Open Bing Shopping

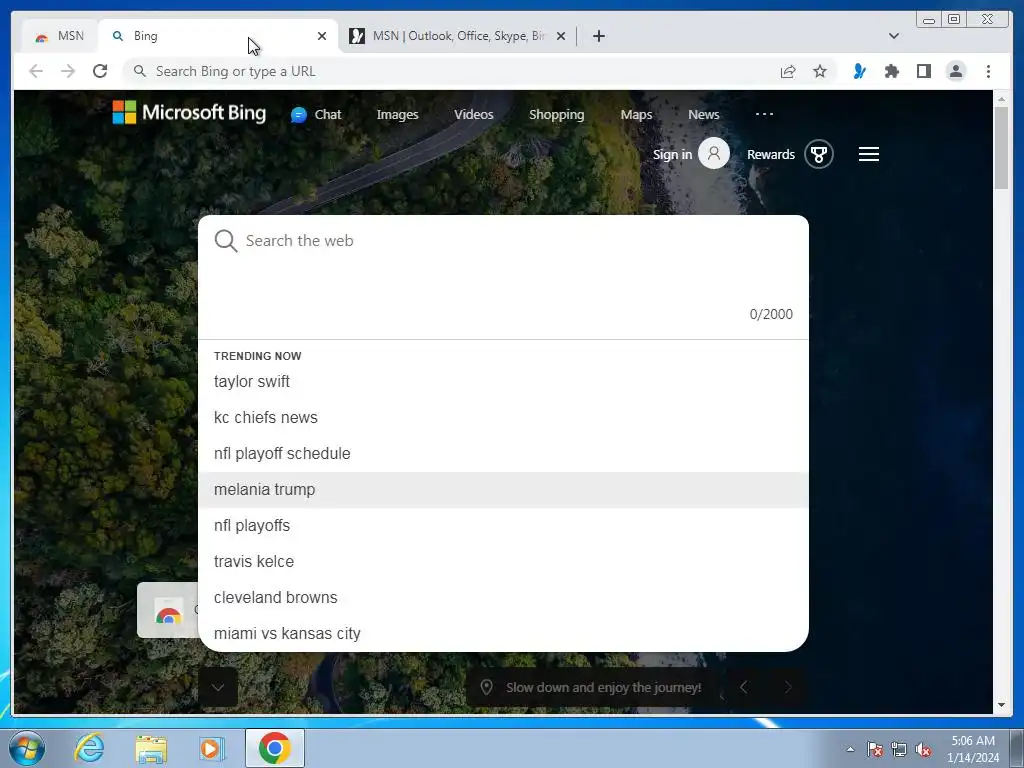pyautogui.click(x=556, y=114)
